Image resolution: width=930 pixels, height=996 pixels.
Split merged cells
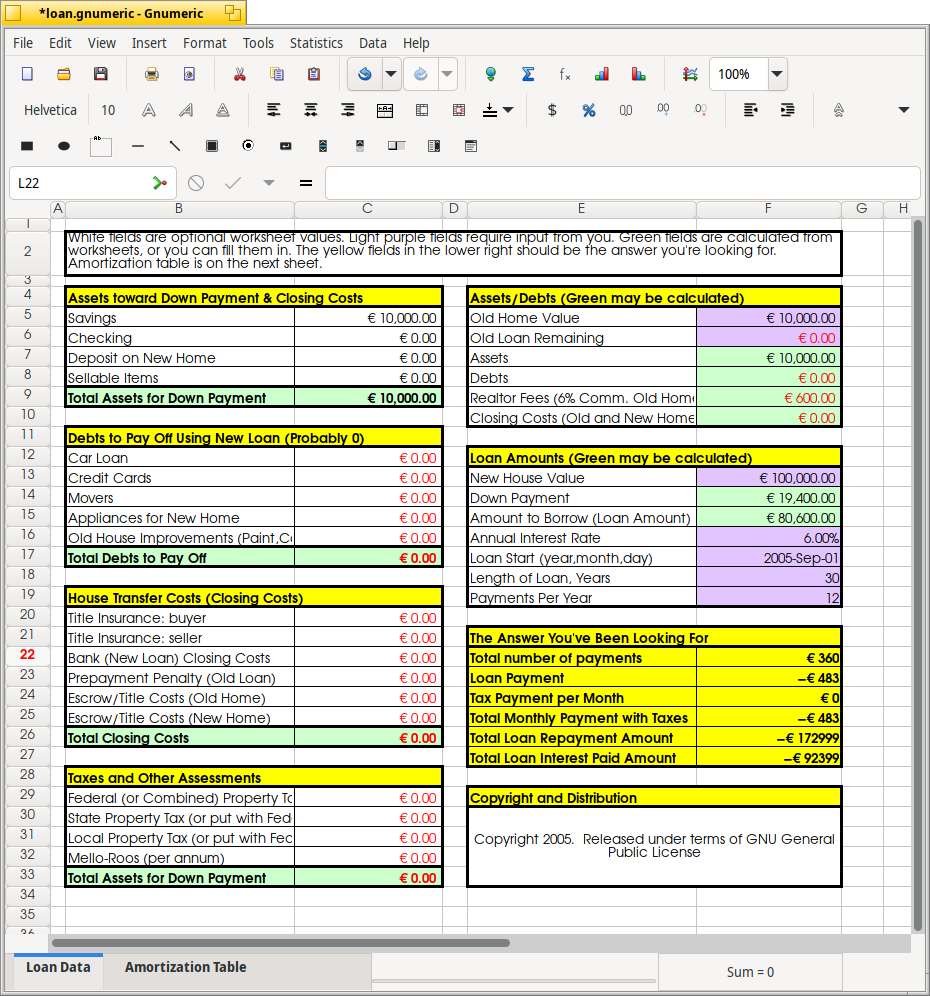(x=459, y=111)
